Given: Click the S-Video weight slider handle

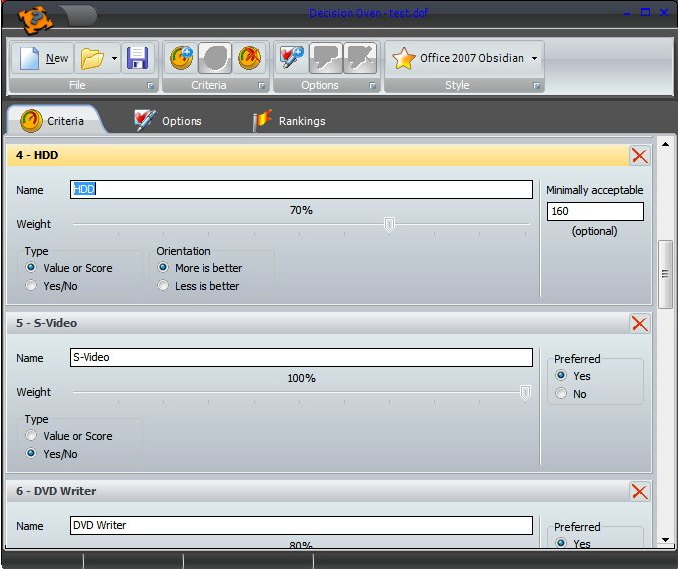Looking at the screenshot, I should (x=525, y=393).
